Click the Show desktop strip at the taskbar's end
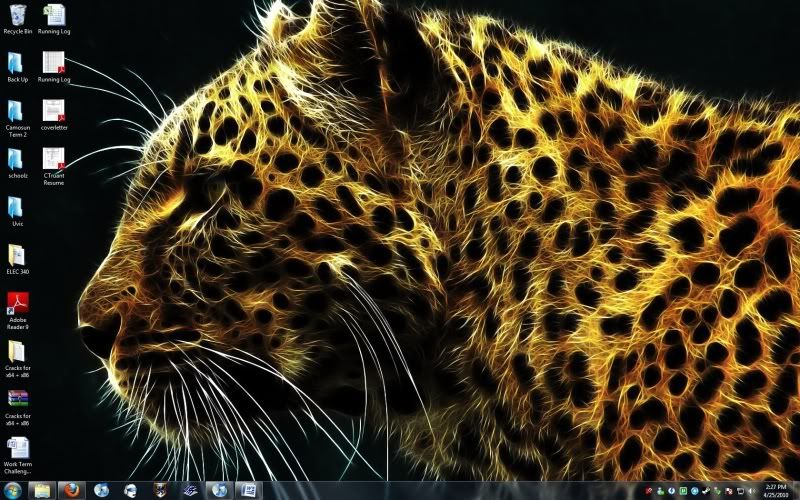Image resolution: width=800 pixels, height=500 pixels. pyautogui.click(x=796, y=491)
